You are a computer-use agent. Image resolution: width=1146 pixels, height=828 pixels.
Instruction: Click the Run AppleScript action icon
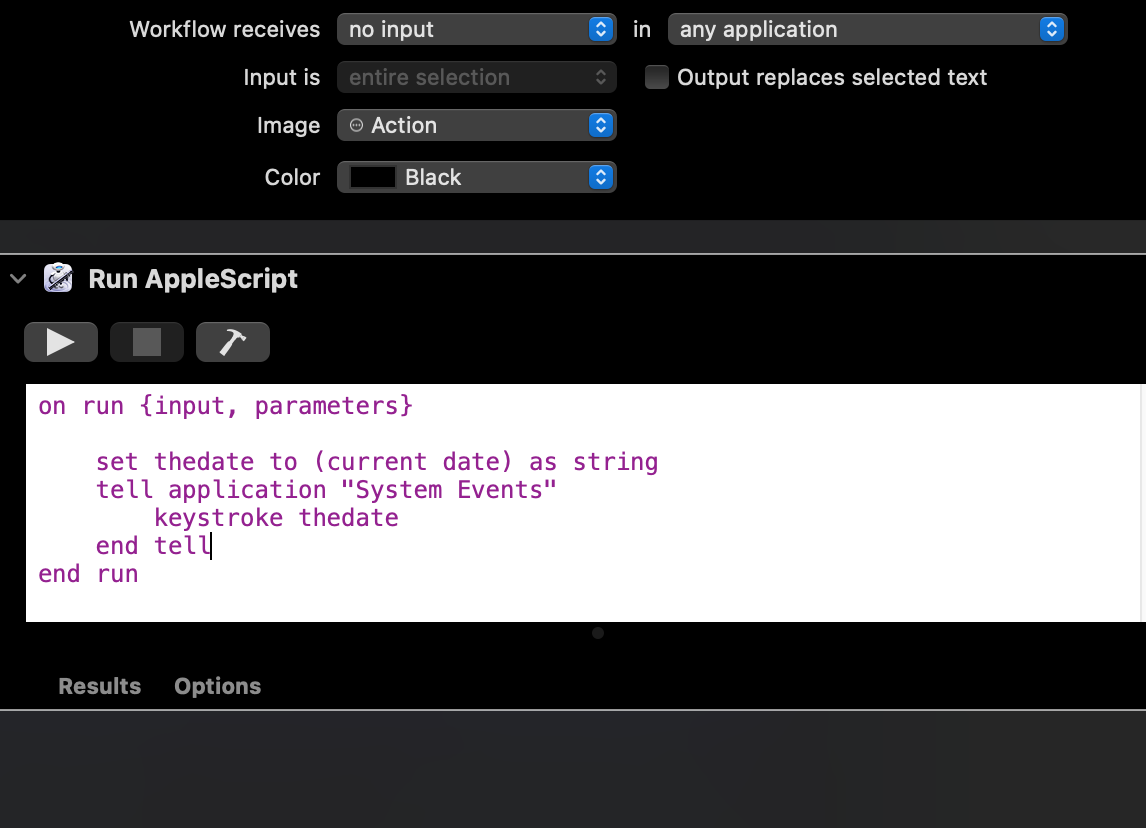pos(58,278)
